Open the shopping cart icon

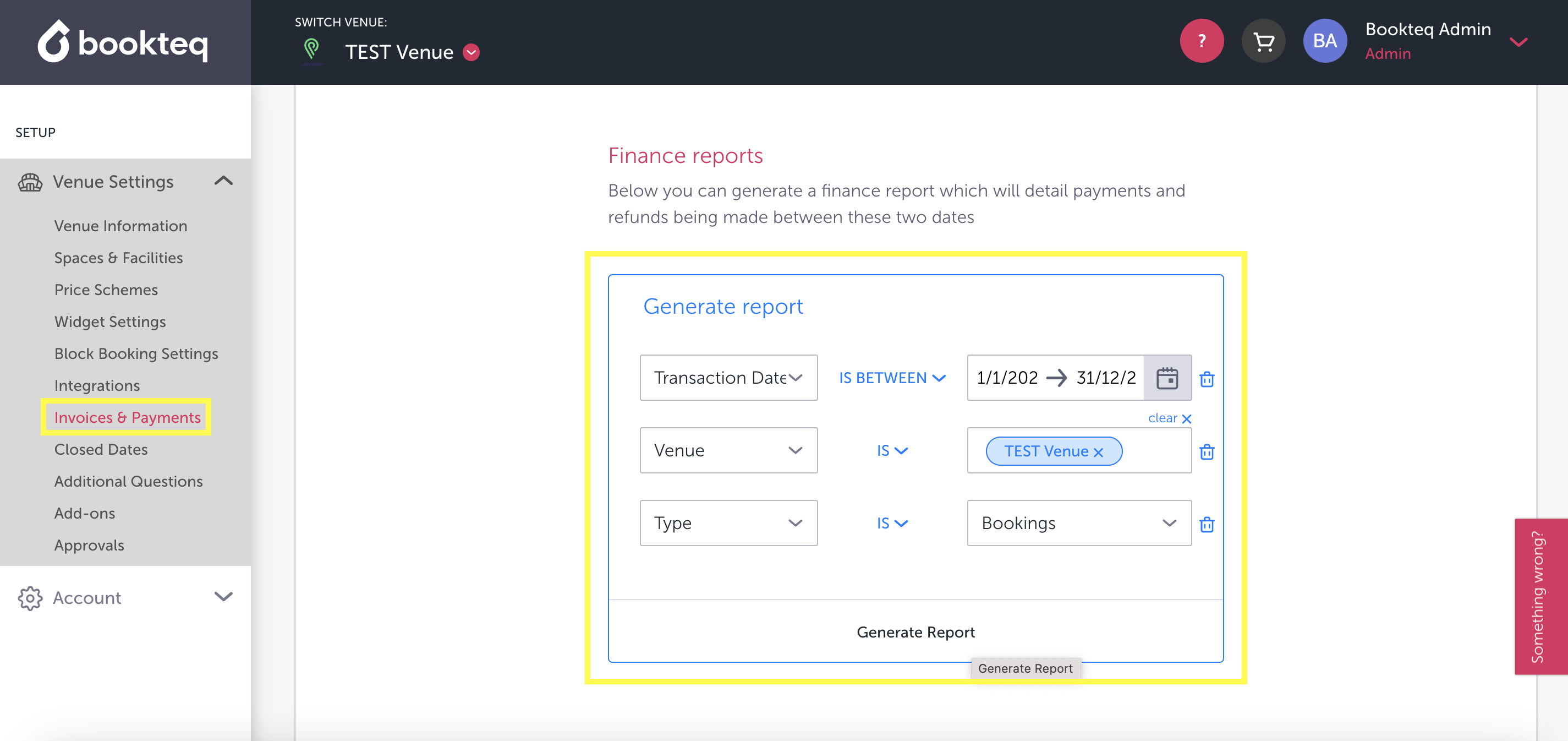tap(1263, 41)
